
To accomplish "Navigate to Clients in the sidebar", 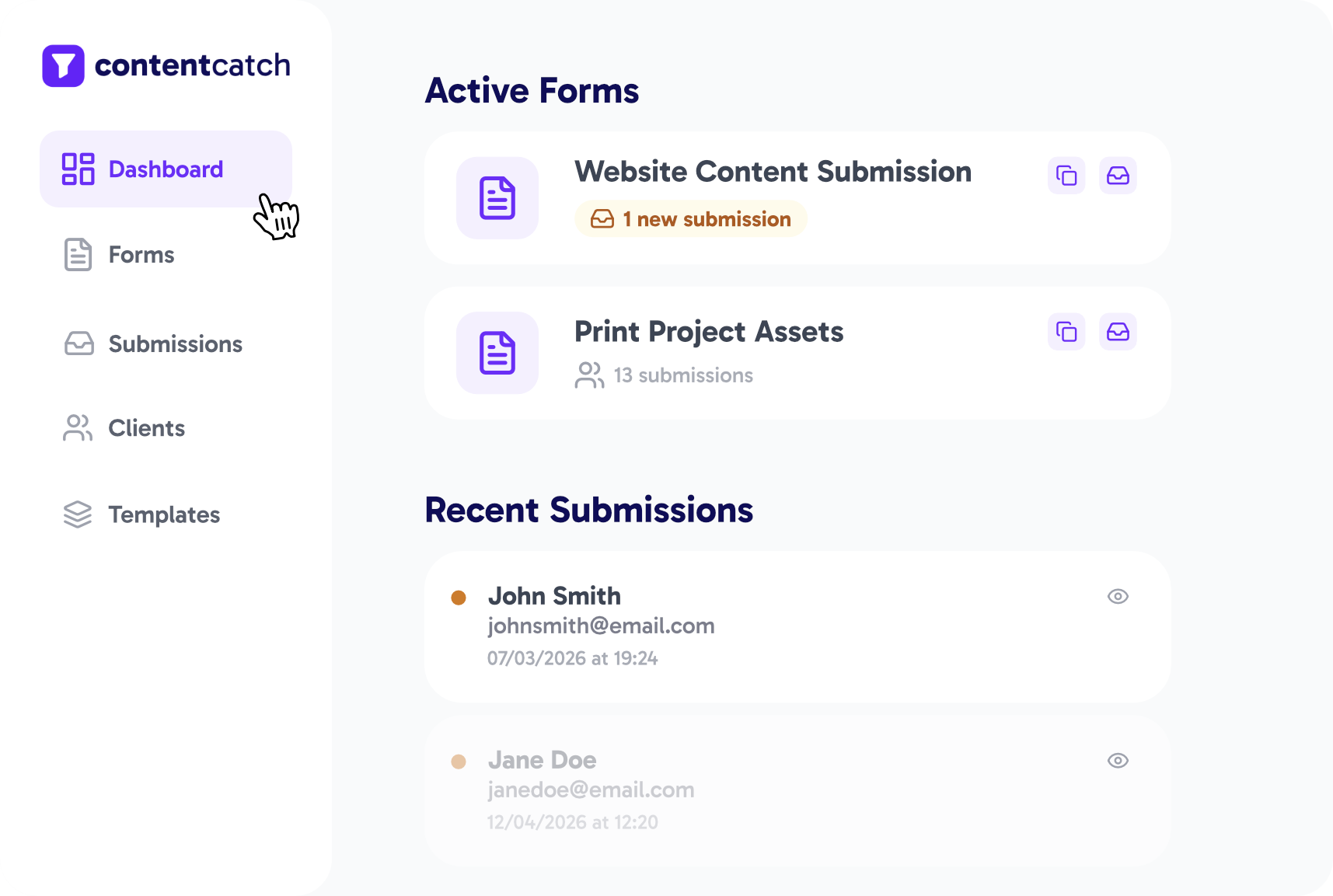I will click(x=146, y=428).
